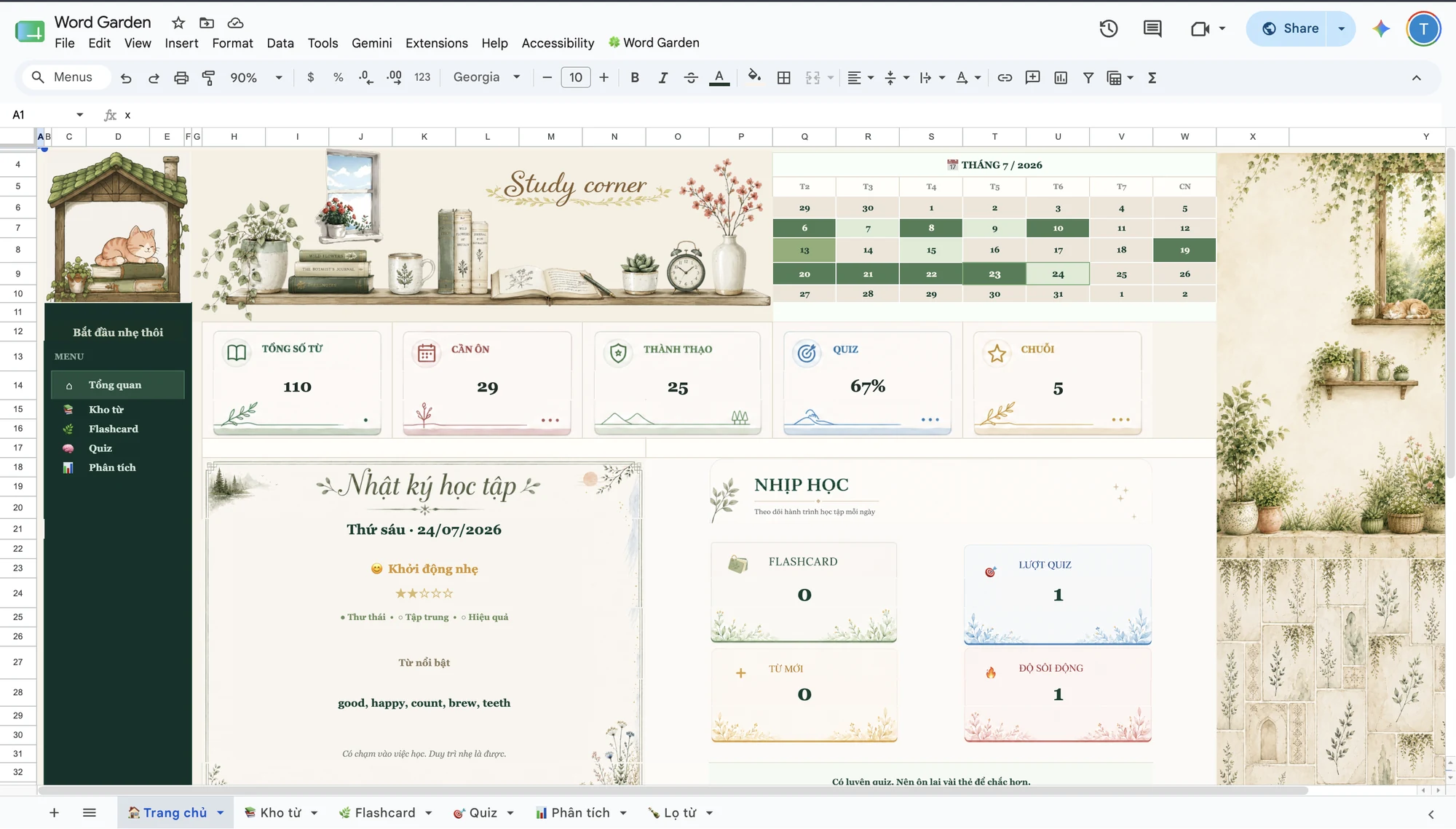This screenshot has width=1456, height=829.
Task: Check cloud save status icon
Action: tap(235, 23)
